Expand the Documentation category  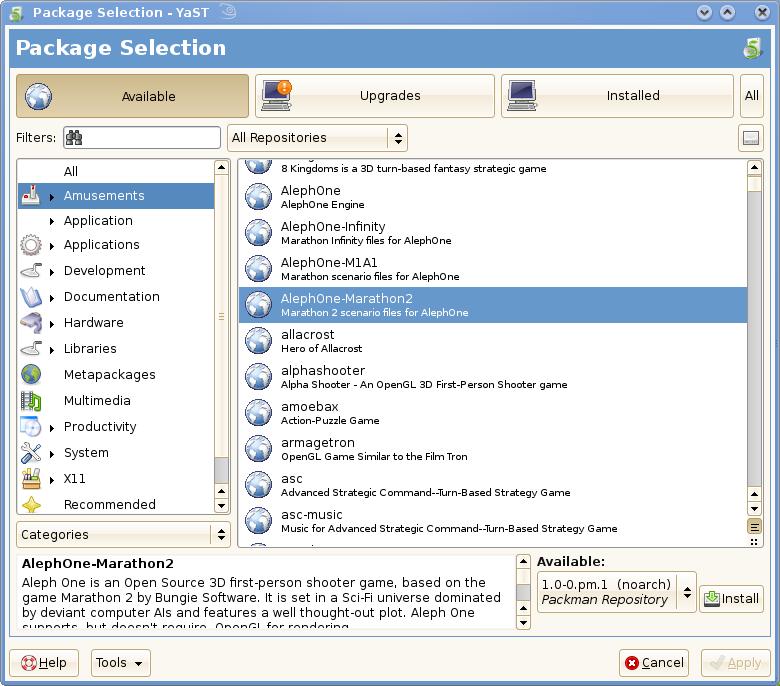52,298
